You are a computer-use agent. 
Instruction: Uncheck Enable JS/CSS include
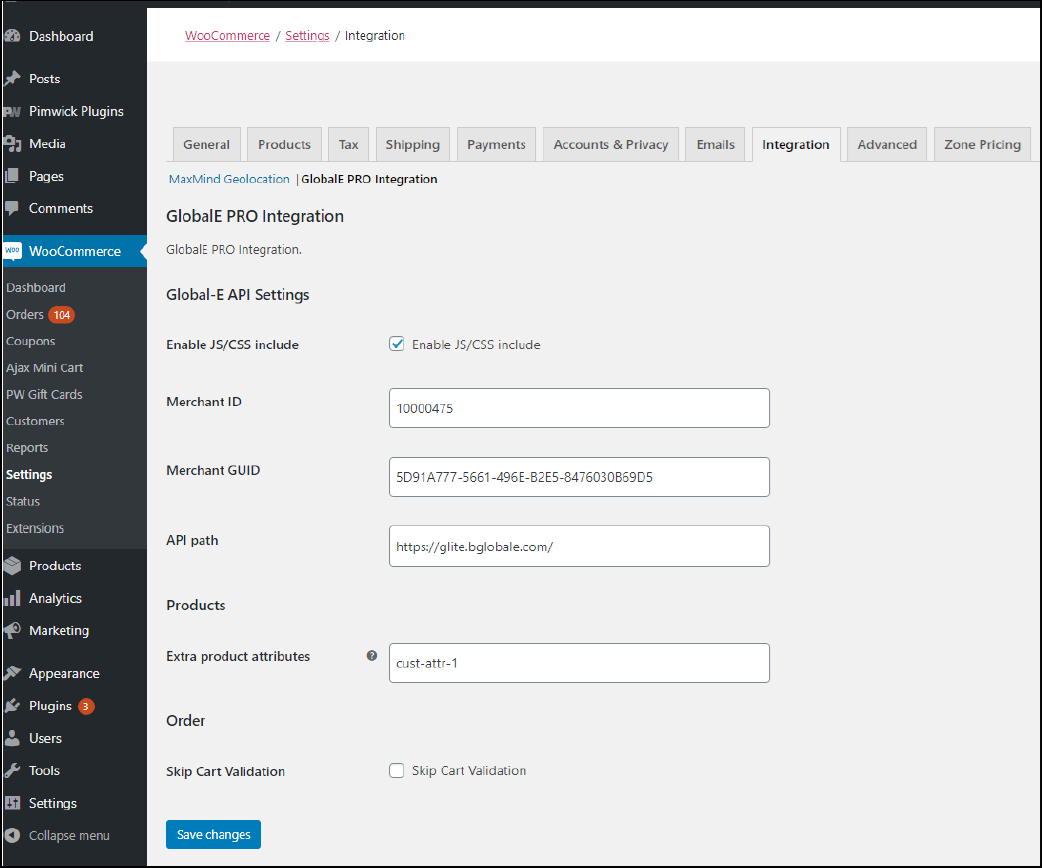tap(397, 343)
